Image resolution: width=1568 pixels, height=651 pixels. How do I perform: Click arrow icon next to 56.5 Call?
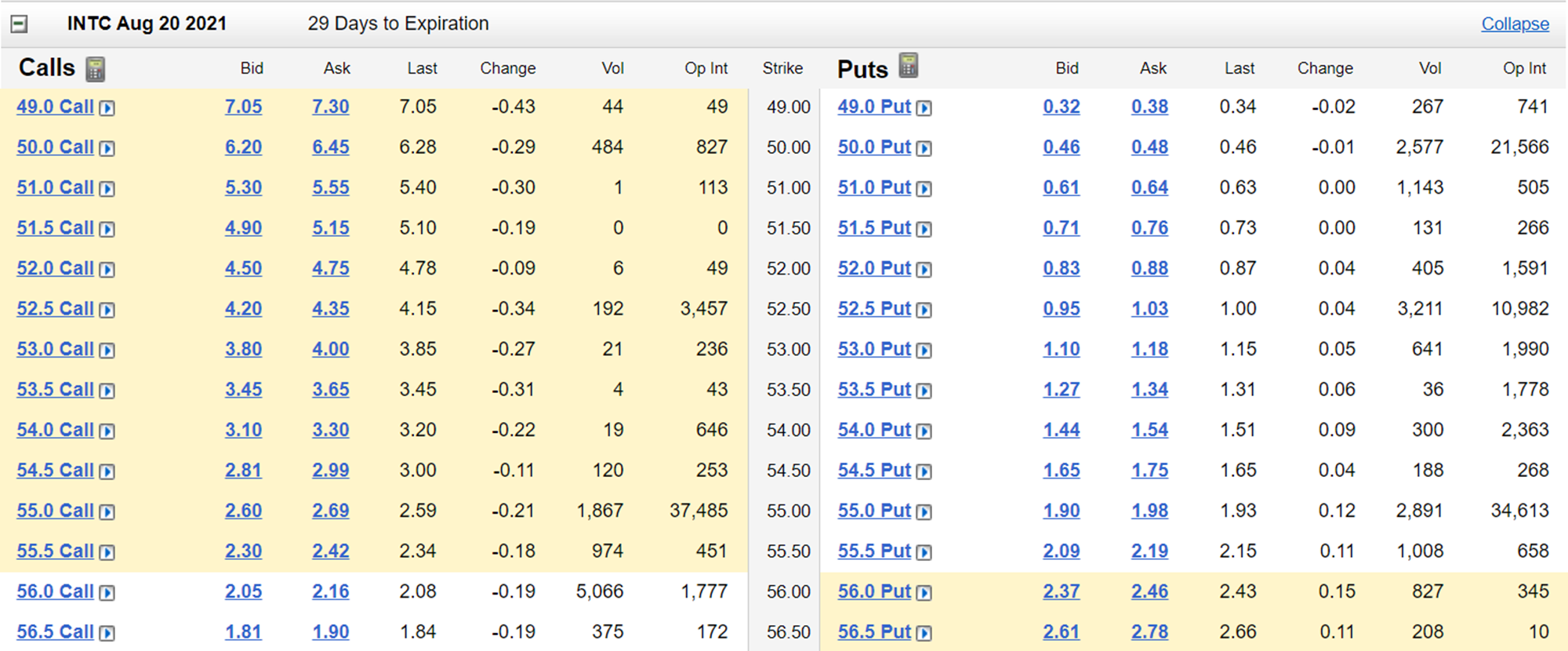(x=107, y=633)
